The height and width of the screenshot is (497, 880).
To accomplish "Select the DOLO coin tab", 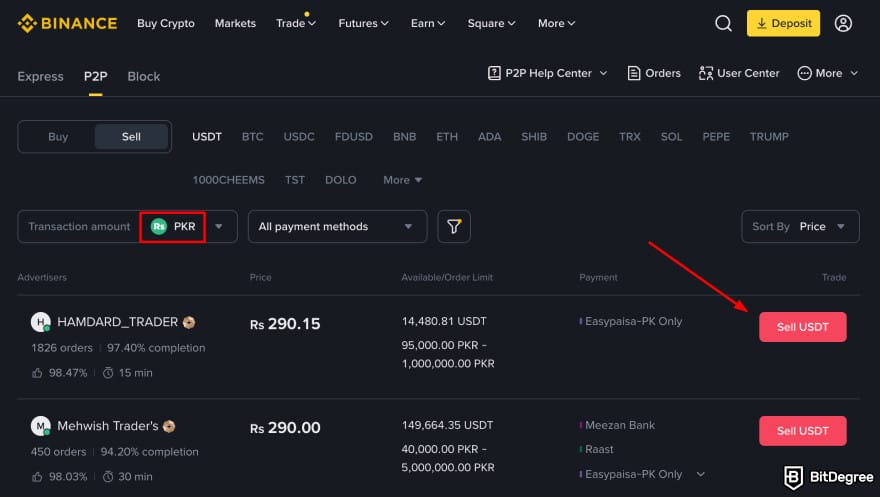I will (x=341, y=180).
